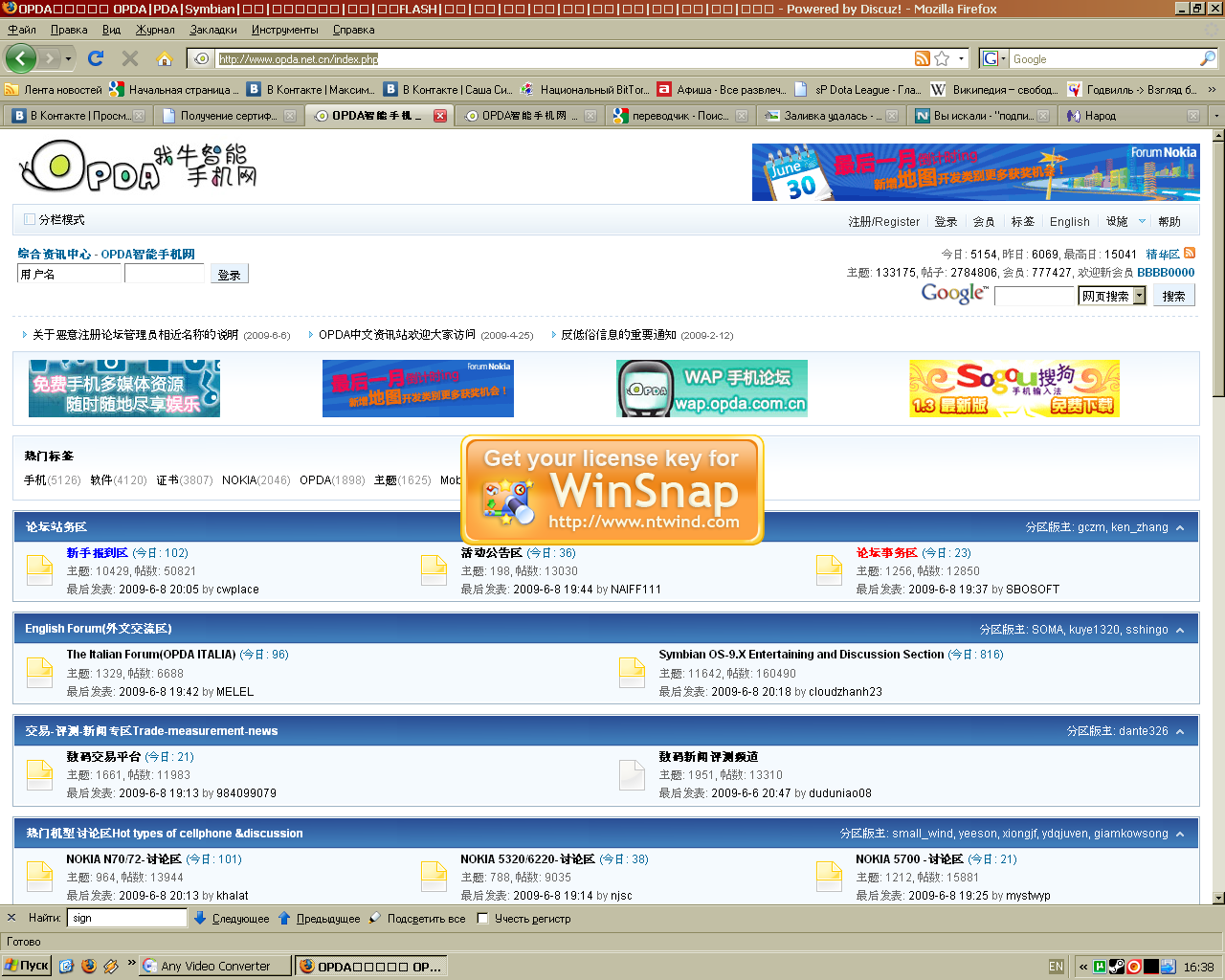Bookmark the page with the star icon
This screenshot has width=1225, height=980.
[x=942, y=58]
